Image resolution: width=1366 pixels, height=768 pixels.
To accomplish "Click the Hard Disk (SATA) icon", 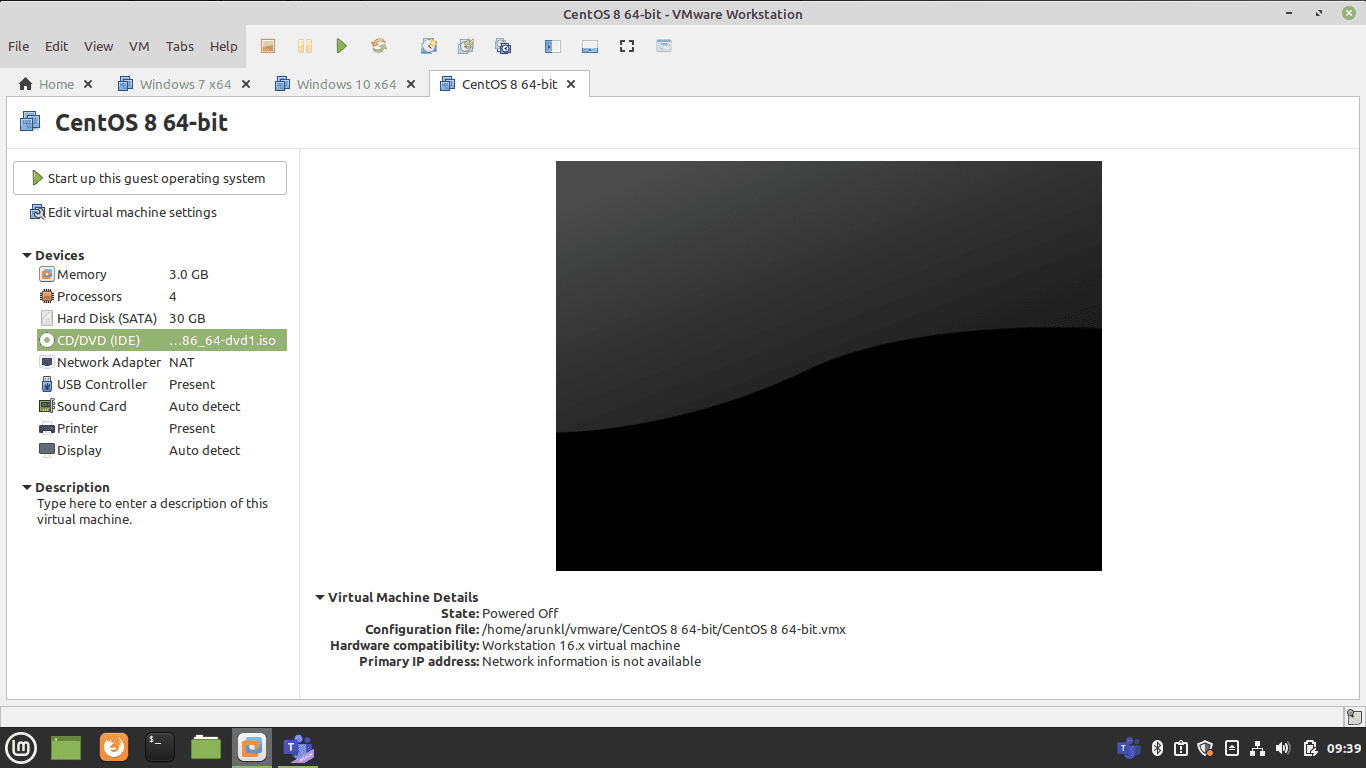I will 47,318.
